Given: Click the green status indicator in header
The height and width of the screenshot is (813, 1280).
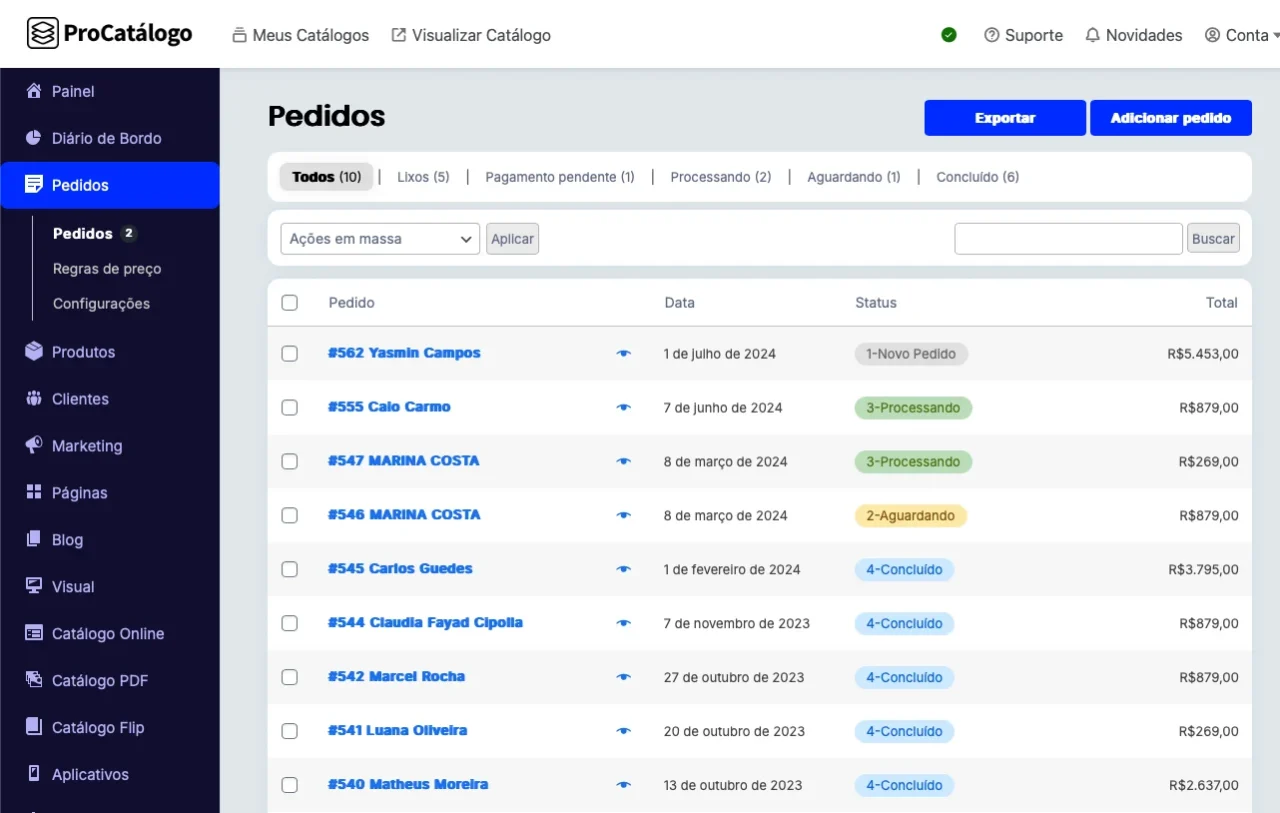Looking at the screenshot, I should pos(949,35).
